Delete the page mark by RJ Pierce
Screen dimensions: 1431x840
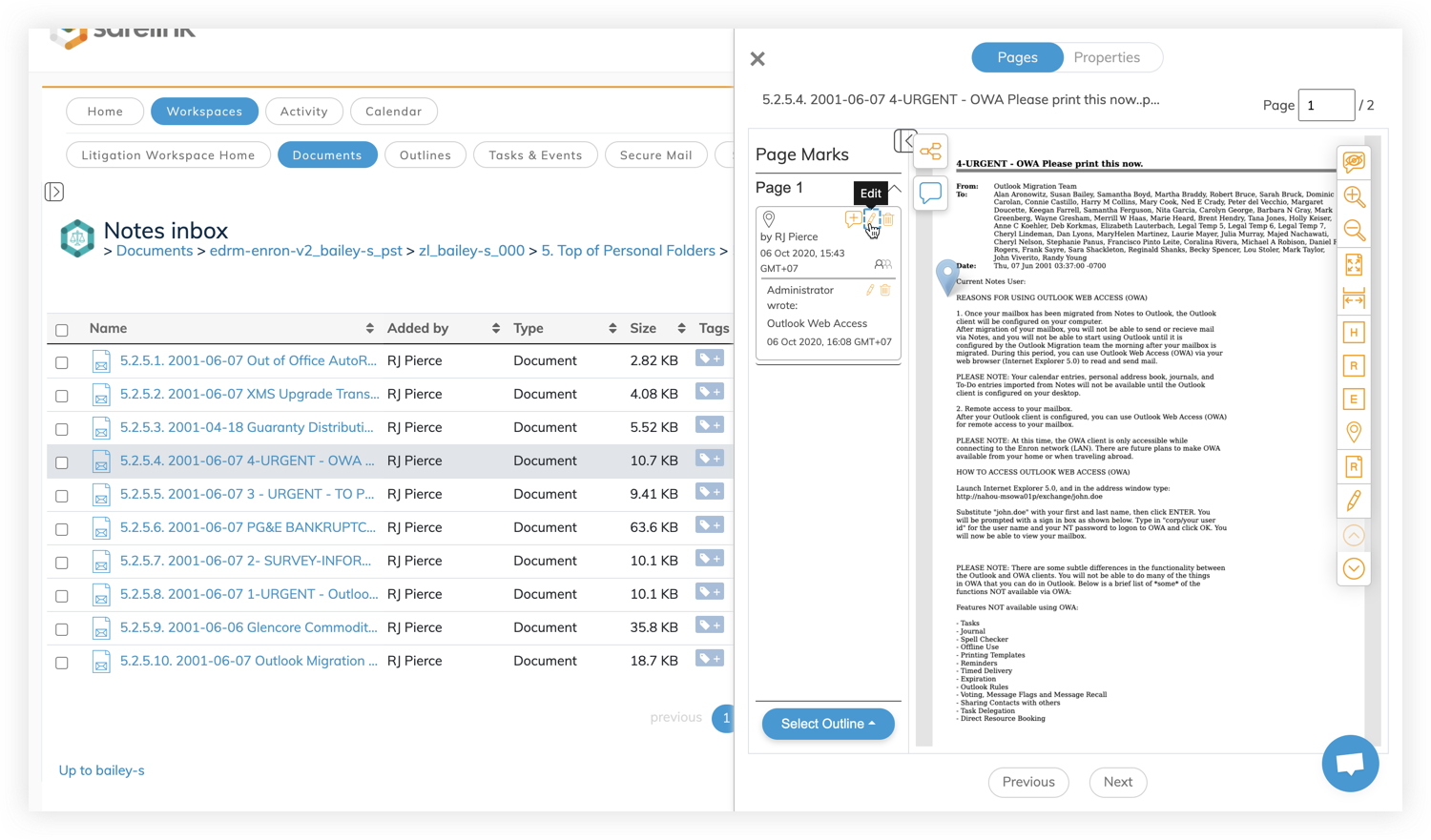887,219
